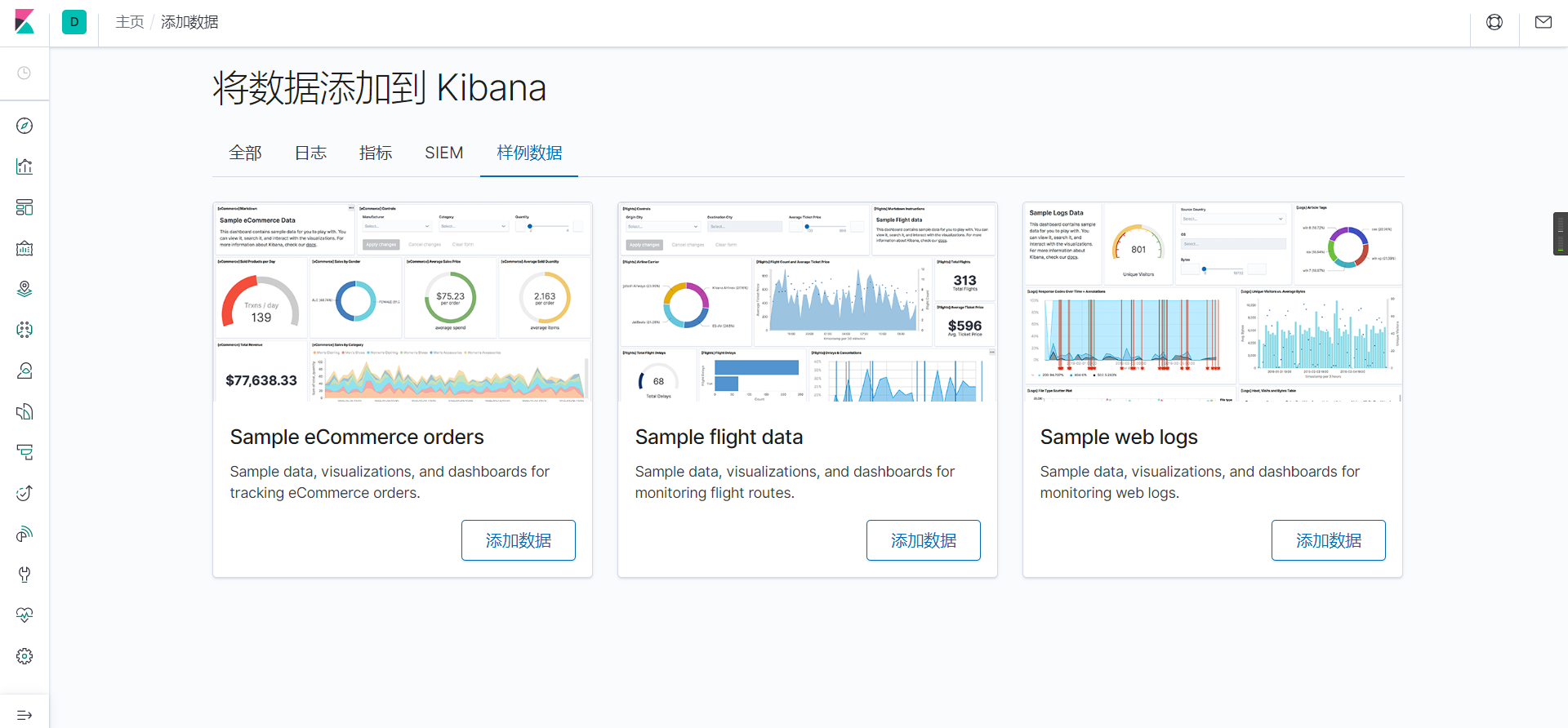
Task: Open the Stack Monitoring heartbeat icon
Action: coord(24,615)
